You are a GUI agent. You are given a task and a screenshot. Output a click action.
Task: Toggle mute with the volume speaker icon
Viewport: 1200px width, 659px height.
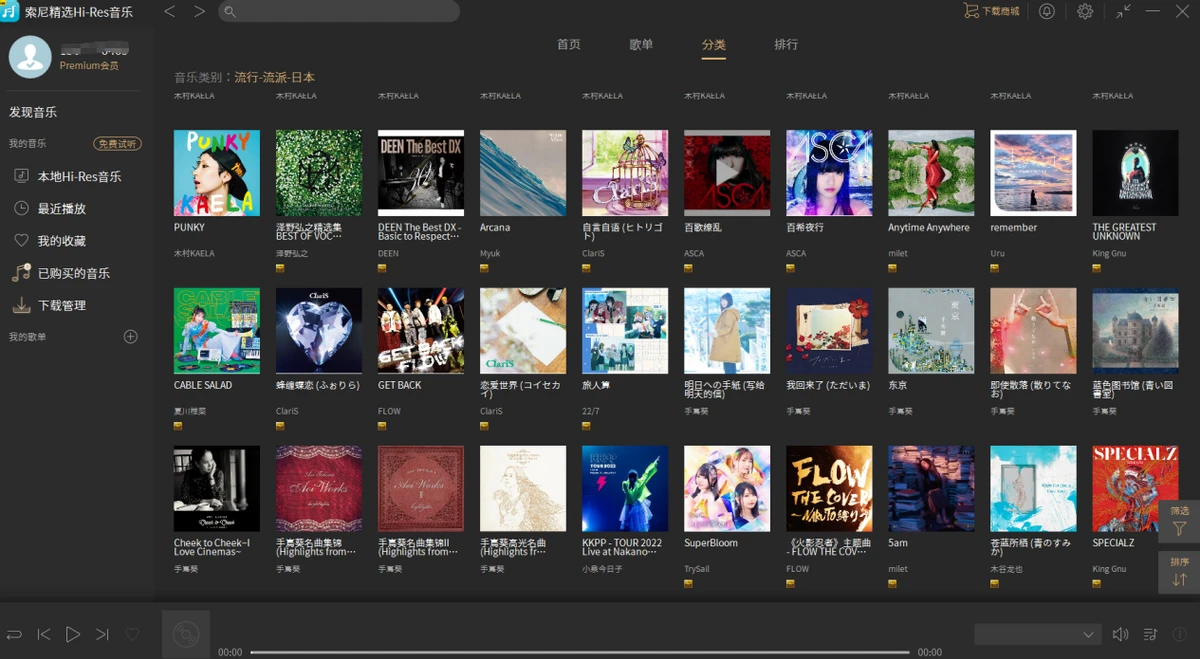pyautogui.click(x=1121, y=634)
